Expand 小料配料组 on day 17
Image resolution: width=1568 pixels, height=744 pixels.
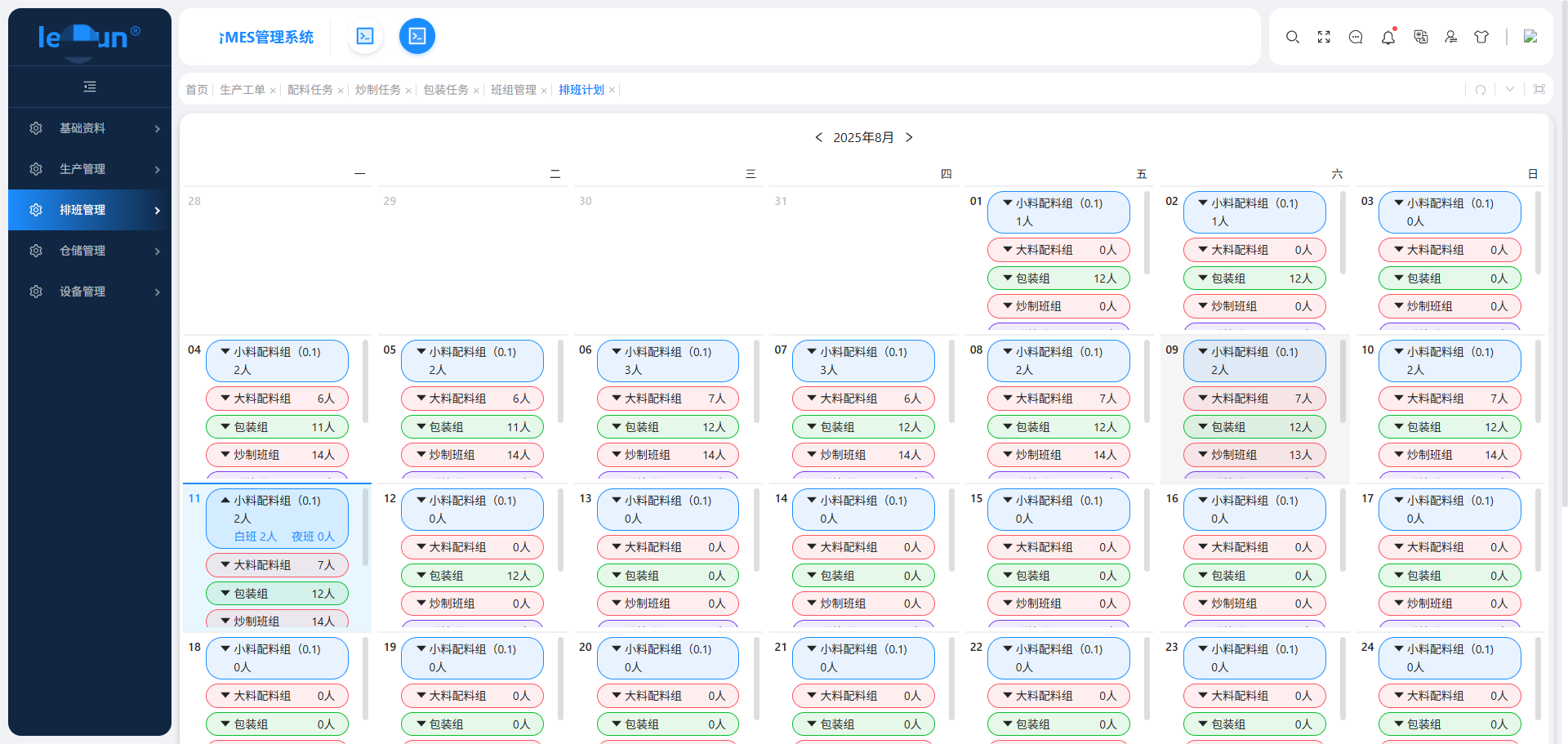[1450, 510]
